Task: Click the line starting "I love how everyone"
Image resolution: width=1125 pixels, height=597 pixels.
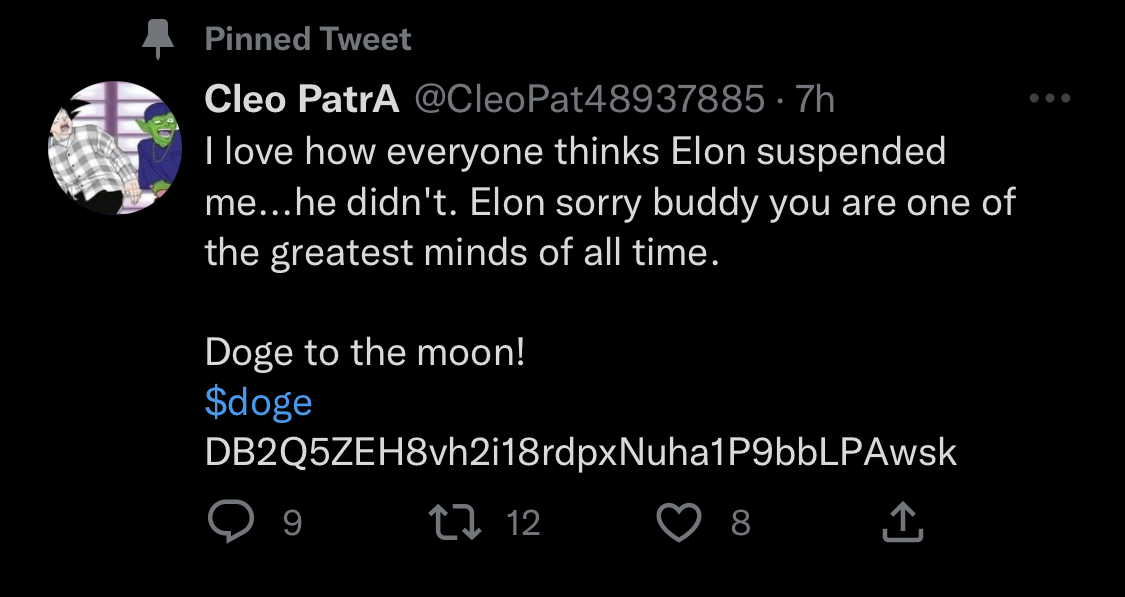Action: pos(575,151)
